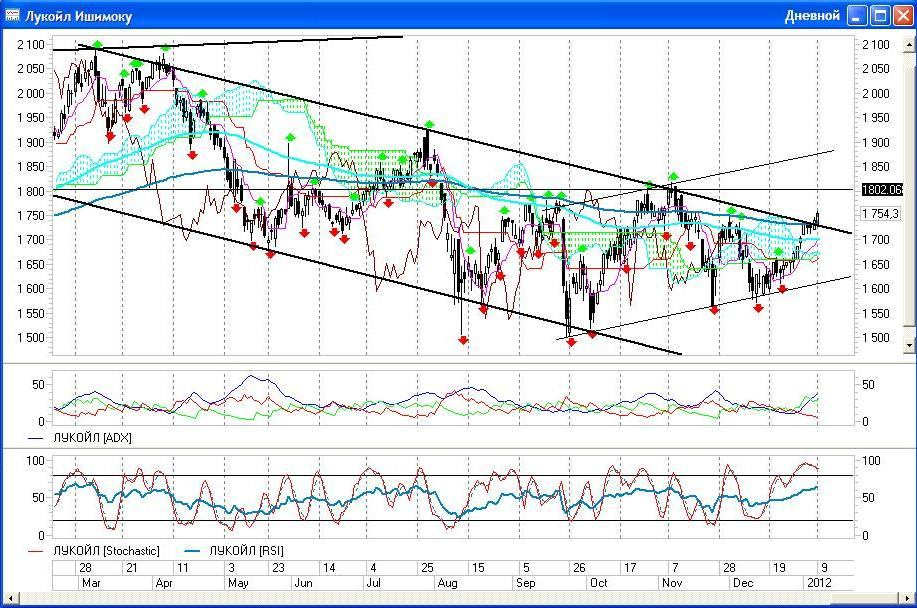Click the Дневной timeframe label in title bar
This screenshot has height=608, width=917.
pos(811,16)
